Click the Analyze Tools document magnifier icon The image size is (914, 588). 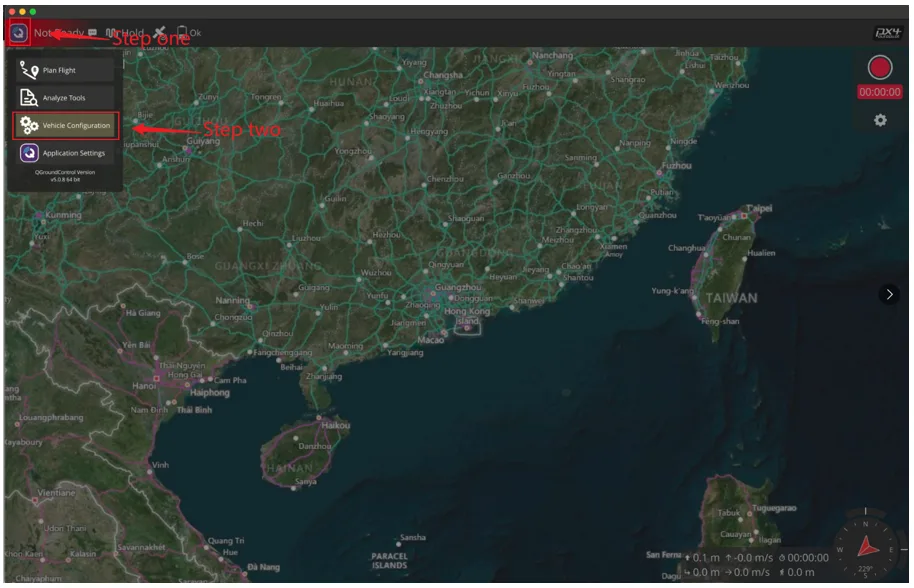pyautogui.click(x=29, y=97)
